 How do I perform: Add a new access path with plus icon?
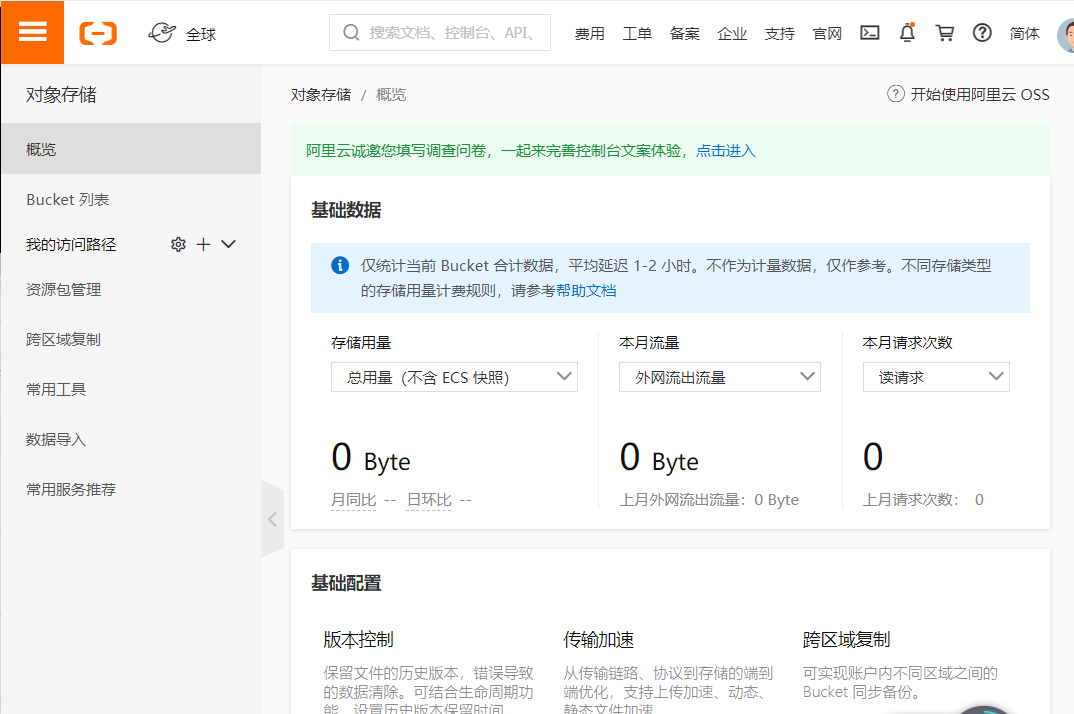pyautogui.click(x=203, y=245)
